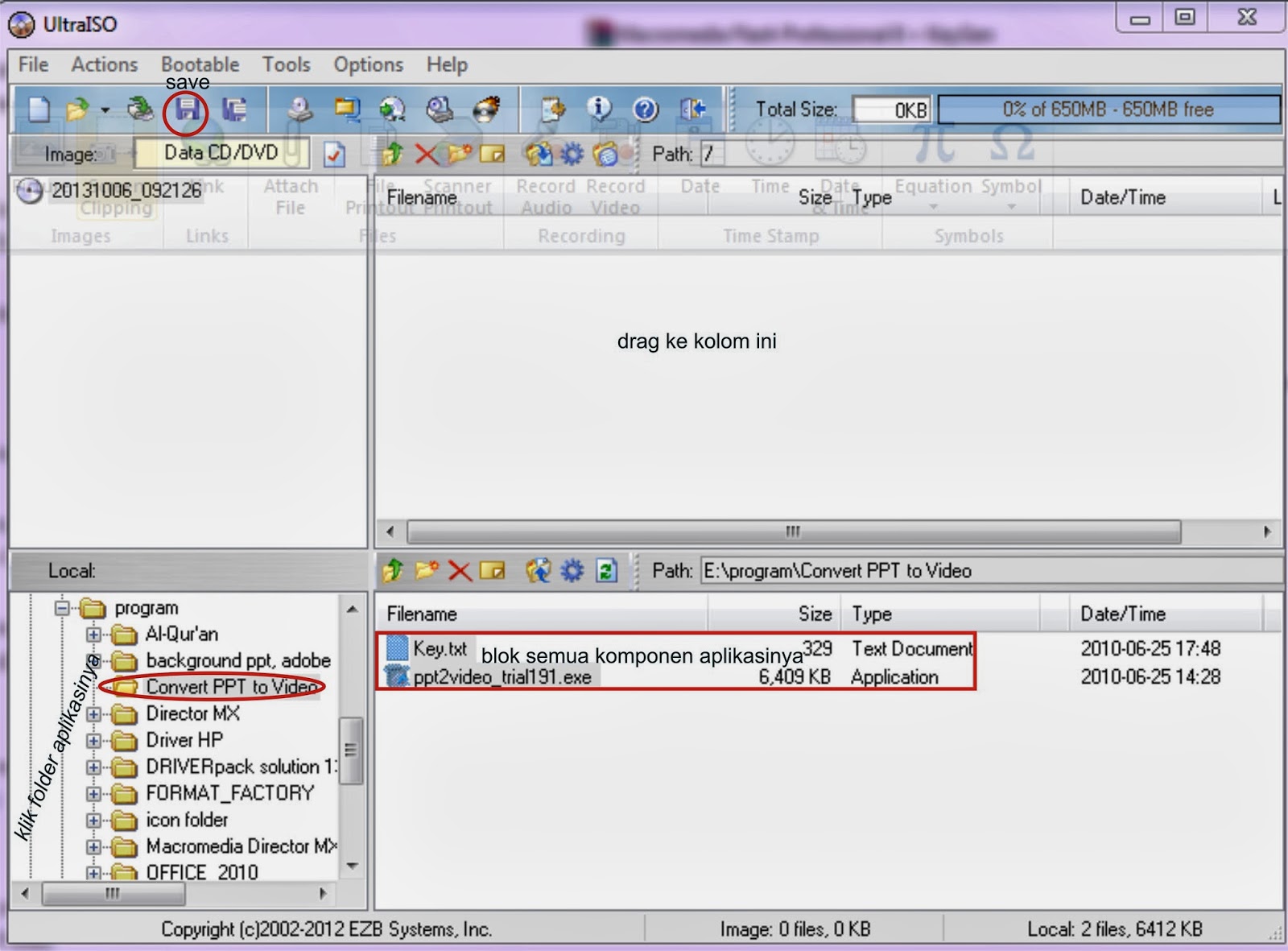Click the local Path field showing E:\program\Convert PPT to Video
This screenshot has width=1288, height=951.
point(991,571)
